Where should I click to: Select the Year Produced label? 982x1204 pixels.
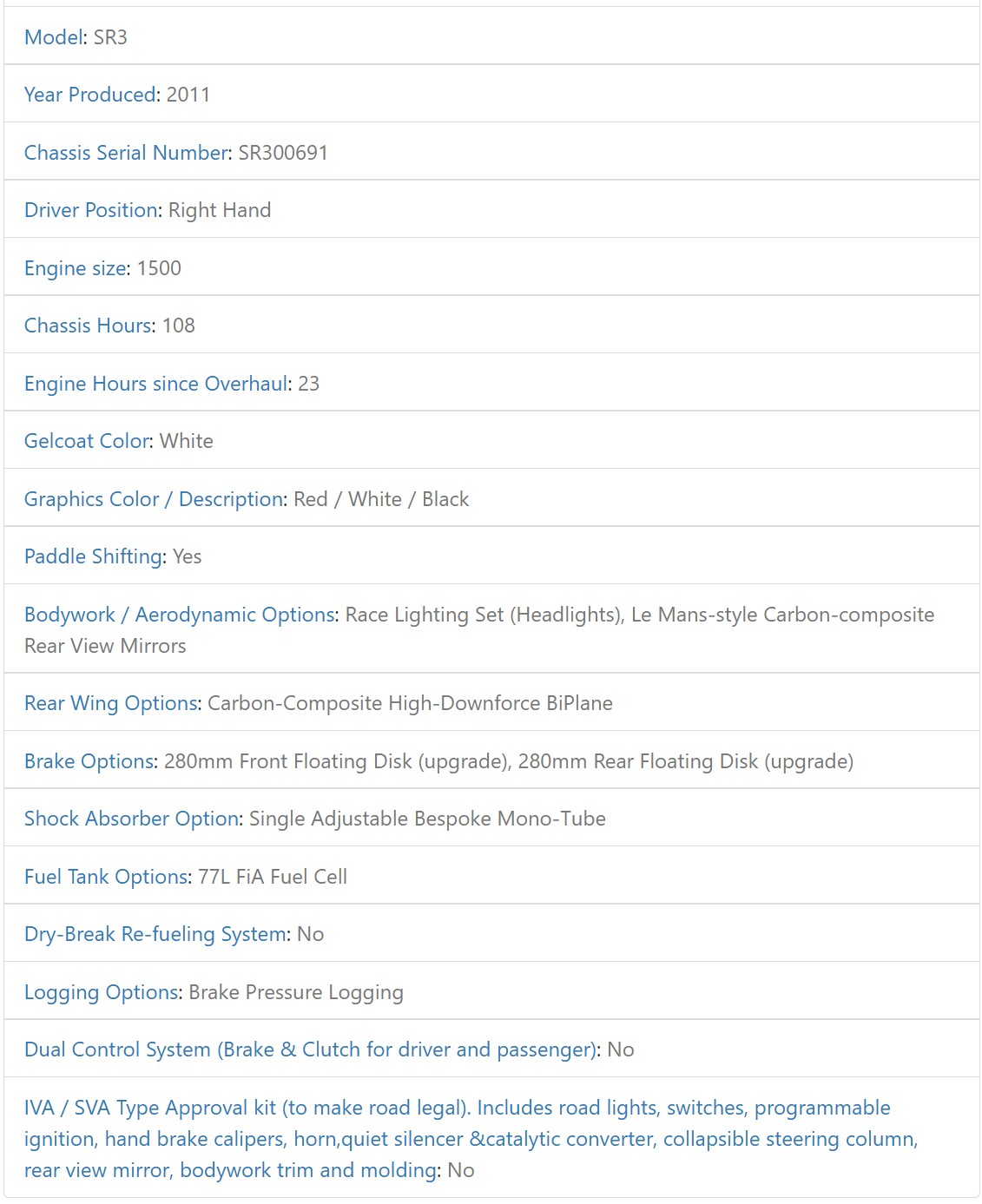(x=90, y=95)
